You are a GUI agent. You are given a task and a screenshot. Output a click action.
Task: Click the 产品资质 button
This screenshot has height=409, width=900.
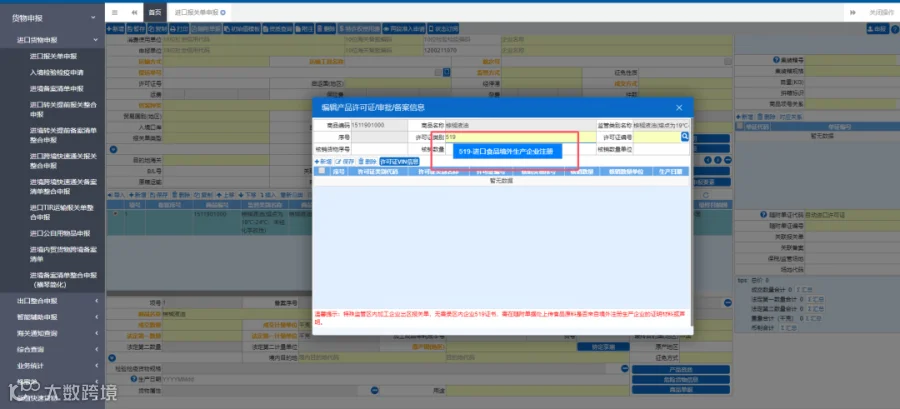680,369
